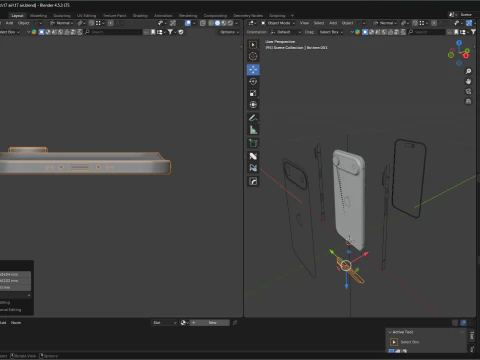This screenshot has height=360, width=480.
Task: Toggle the camera view icon in the right viewport
Action: click(468, 91)
